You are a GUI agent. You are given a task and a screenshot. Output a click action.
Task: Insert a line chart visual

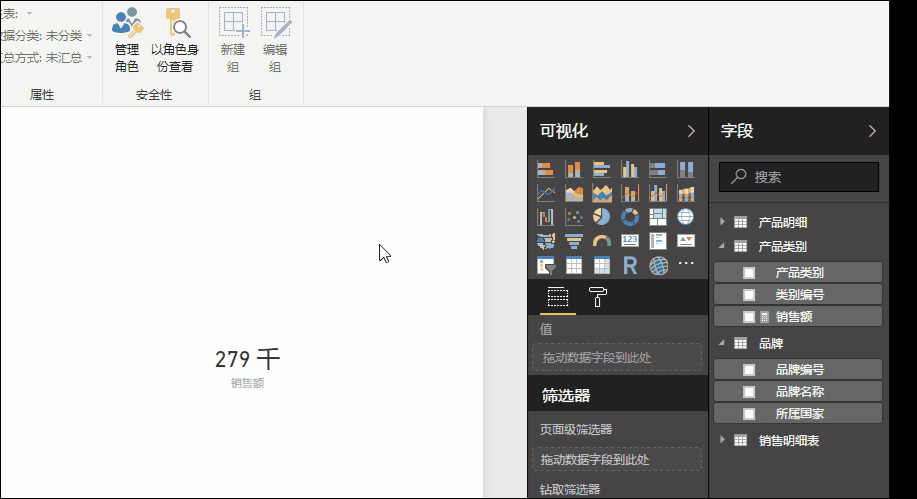[545, 193]
